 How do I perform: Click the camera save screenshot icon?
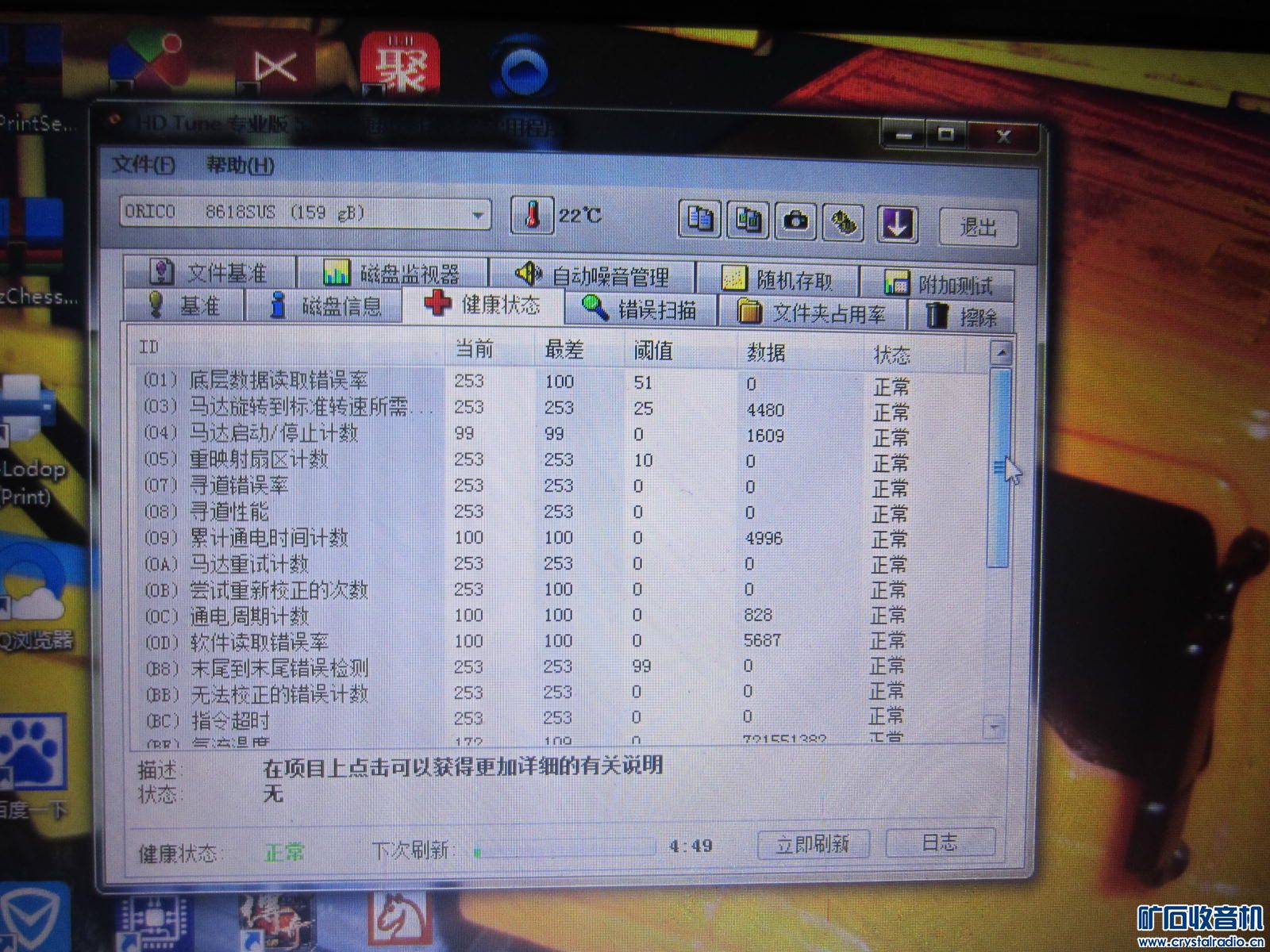(796, 221)
